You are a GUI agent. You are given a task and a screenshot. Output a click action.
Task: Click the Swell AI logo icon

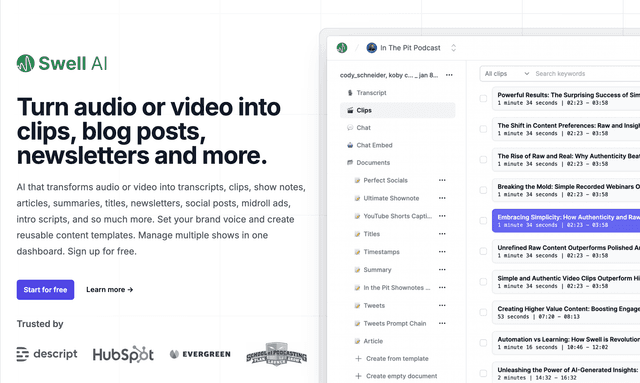pyautogui.click(x=25, y=63)
